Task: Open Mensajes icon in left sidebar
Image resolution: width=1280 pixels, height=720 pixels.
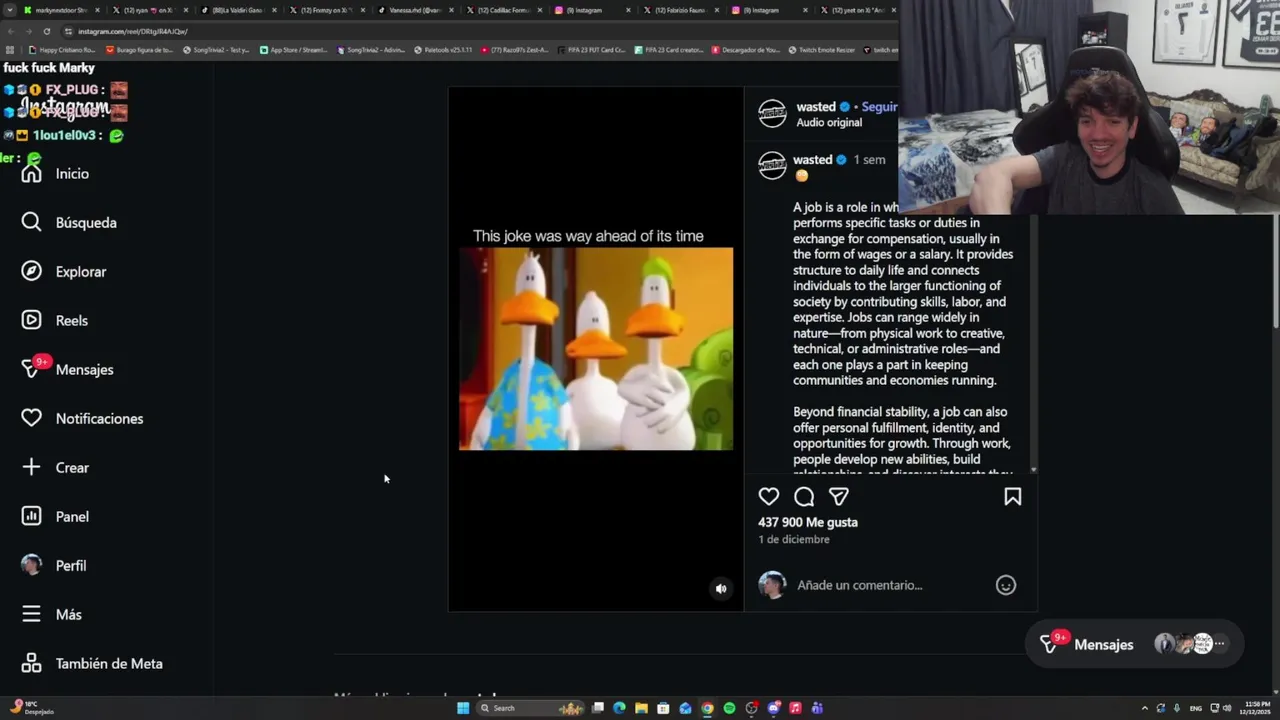Action: click(32, 369)
